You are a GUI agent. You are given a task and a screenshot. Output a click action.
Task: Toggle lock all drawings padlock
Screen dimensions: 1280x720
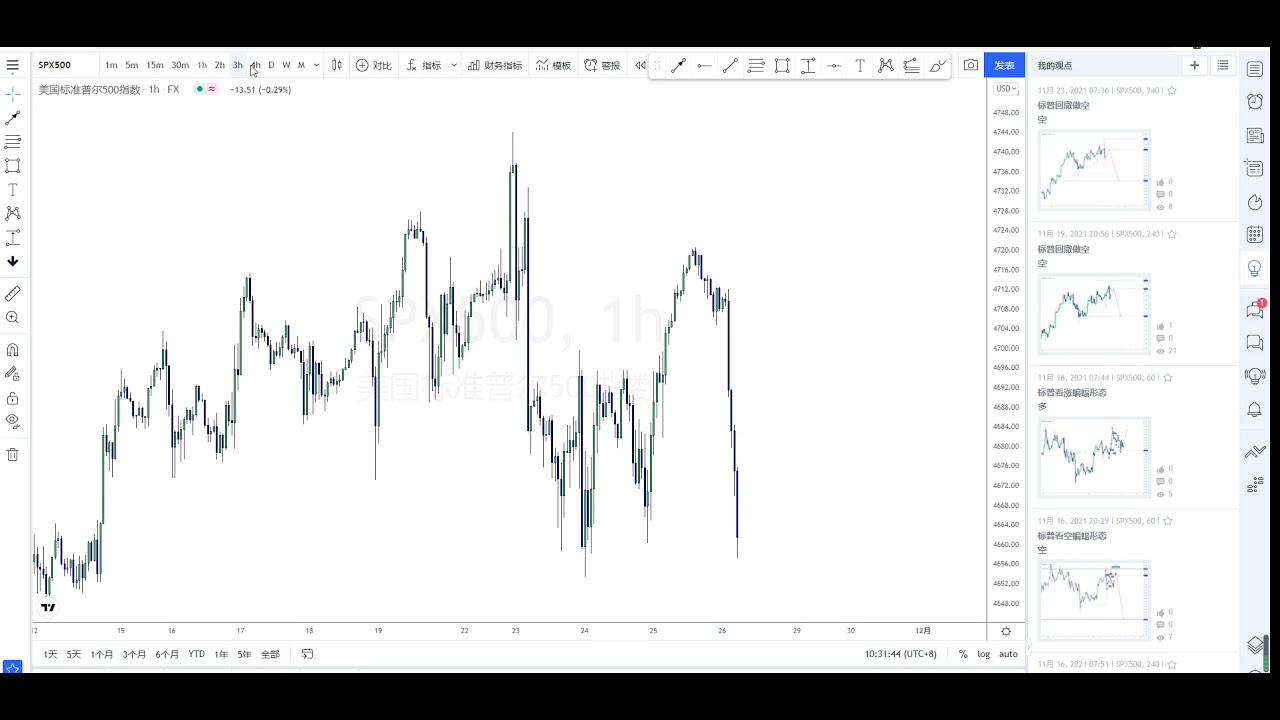pos(12,398)
